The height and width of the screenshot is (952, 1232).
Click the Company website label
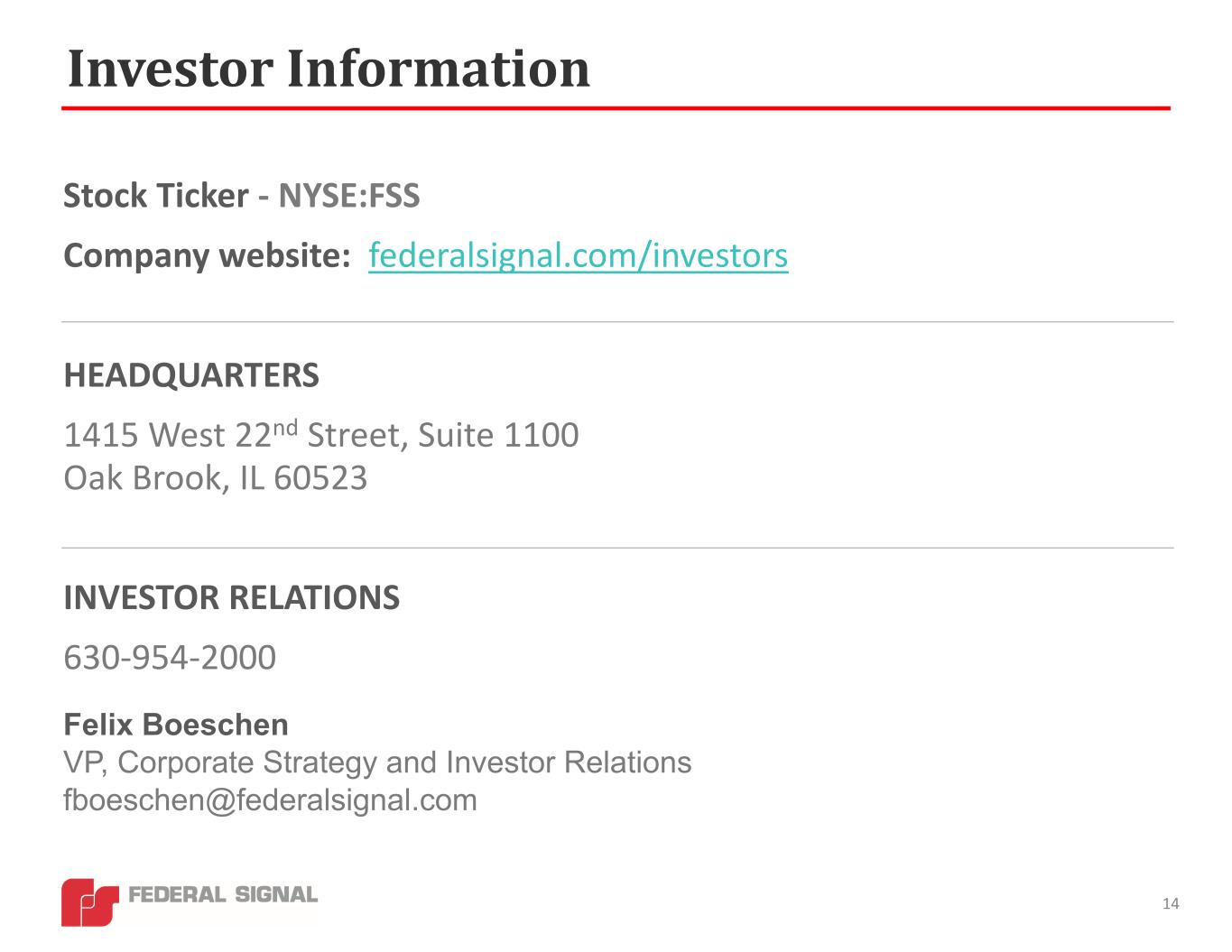click(207, 256)
